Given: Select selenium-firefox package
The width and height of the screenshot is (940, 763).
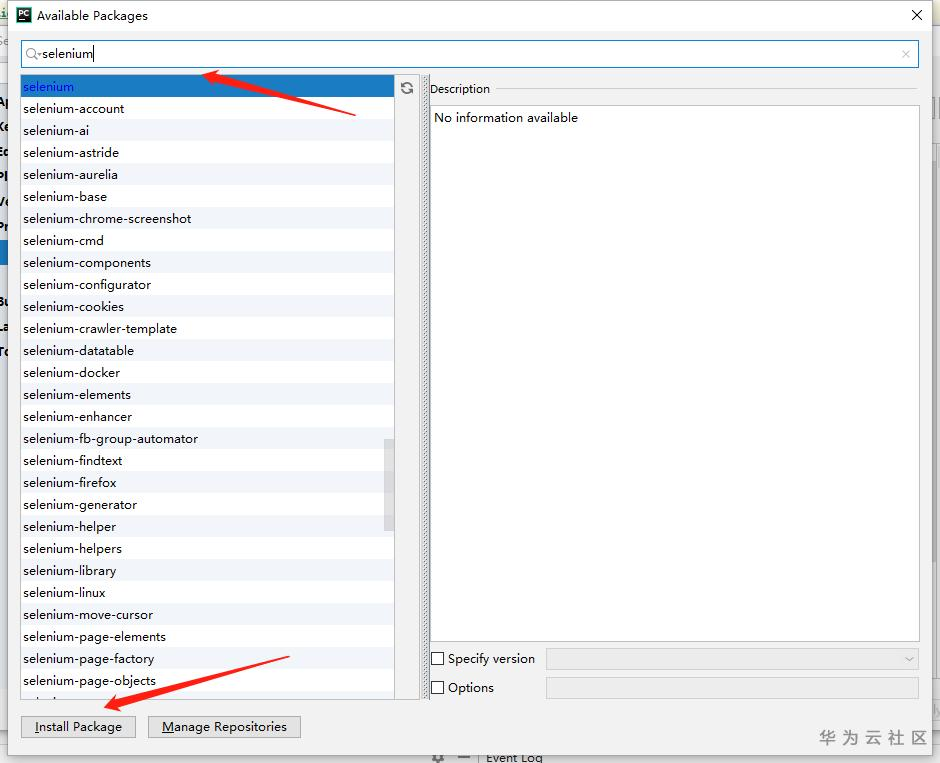Looking at the screenshot, I should click(207, 482).
